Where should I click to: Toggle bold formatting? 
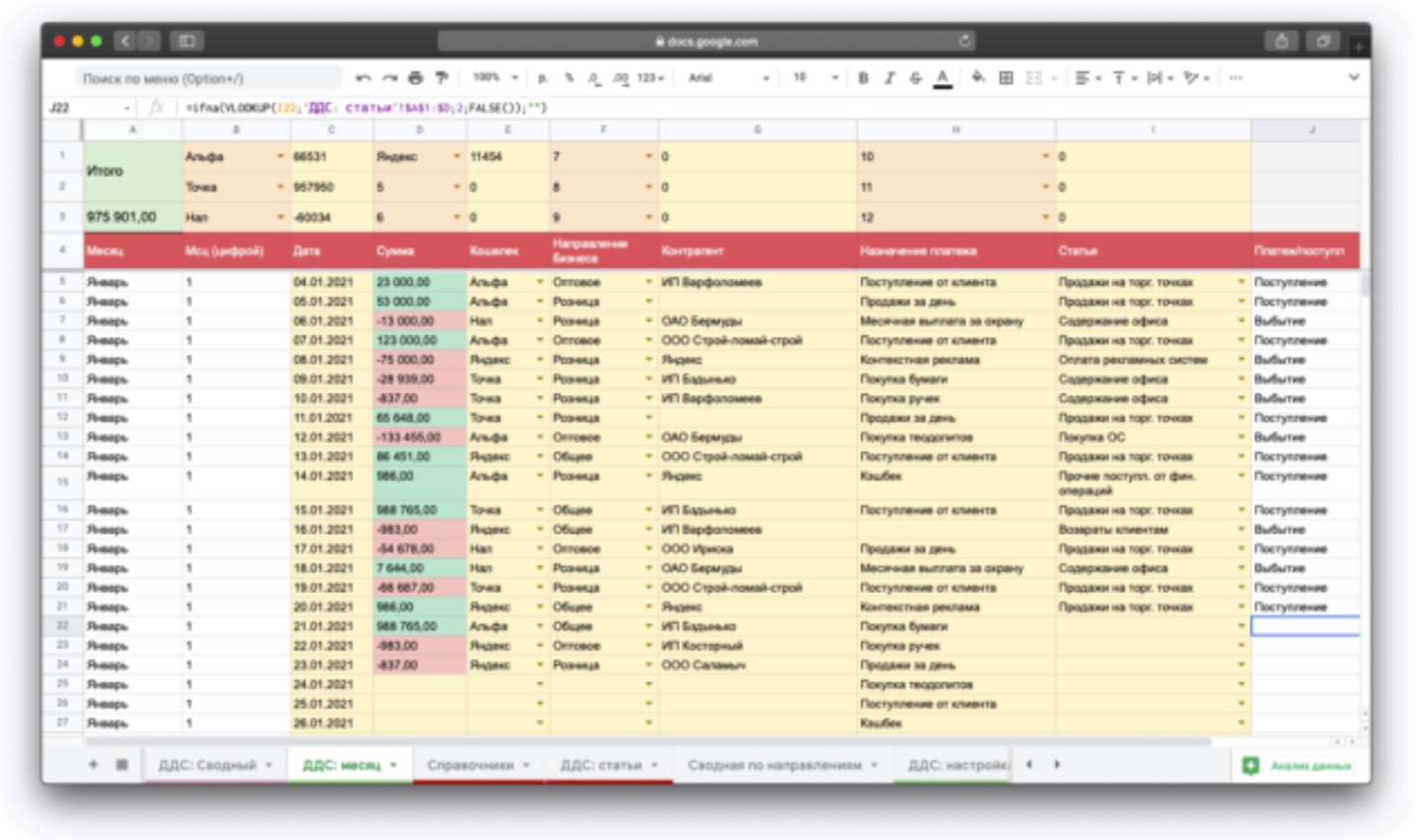(863, 77)
